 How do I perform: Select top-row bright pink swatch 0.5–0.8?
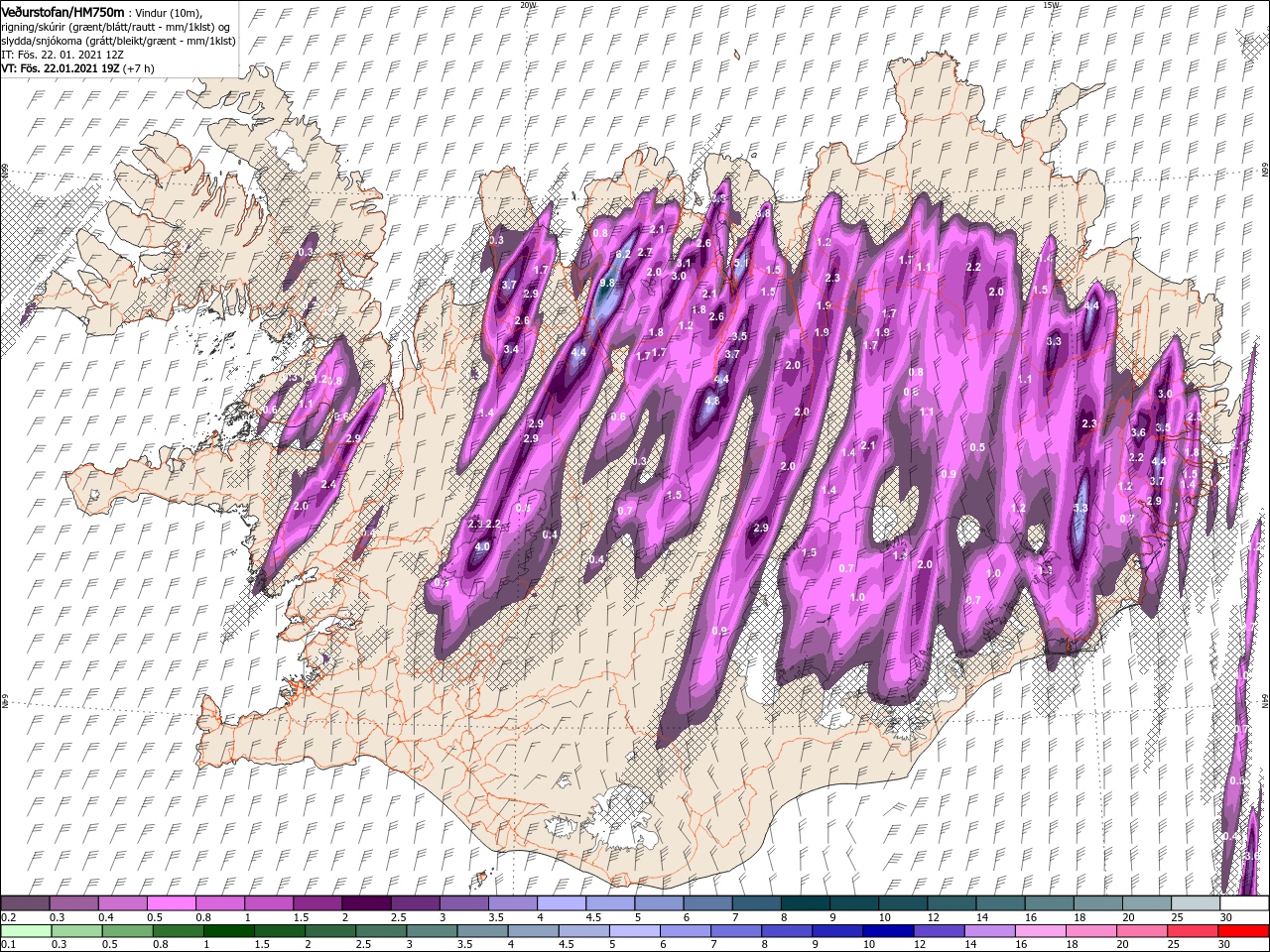pos(170,903)
